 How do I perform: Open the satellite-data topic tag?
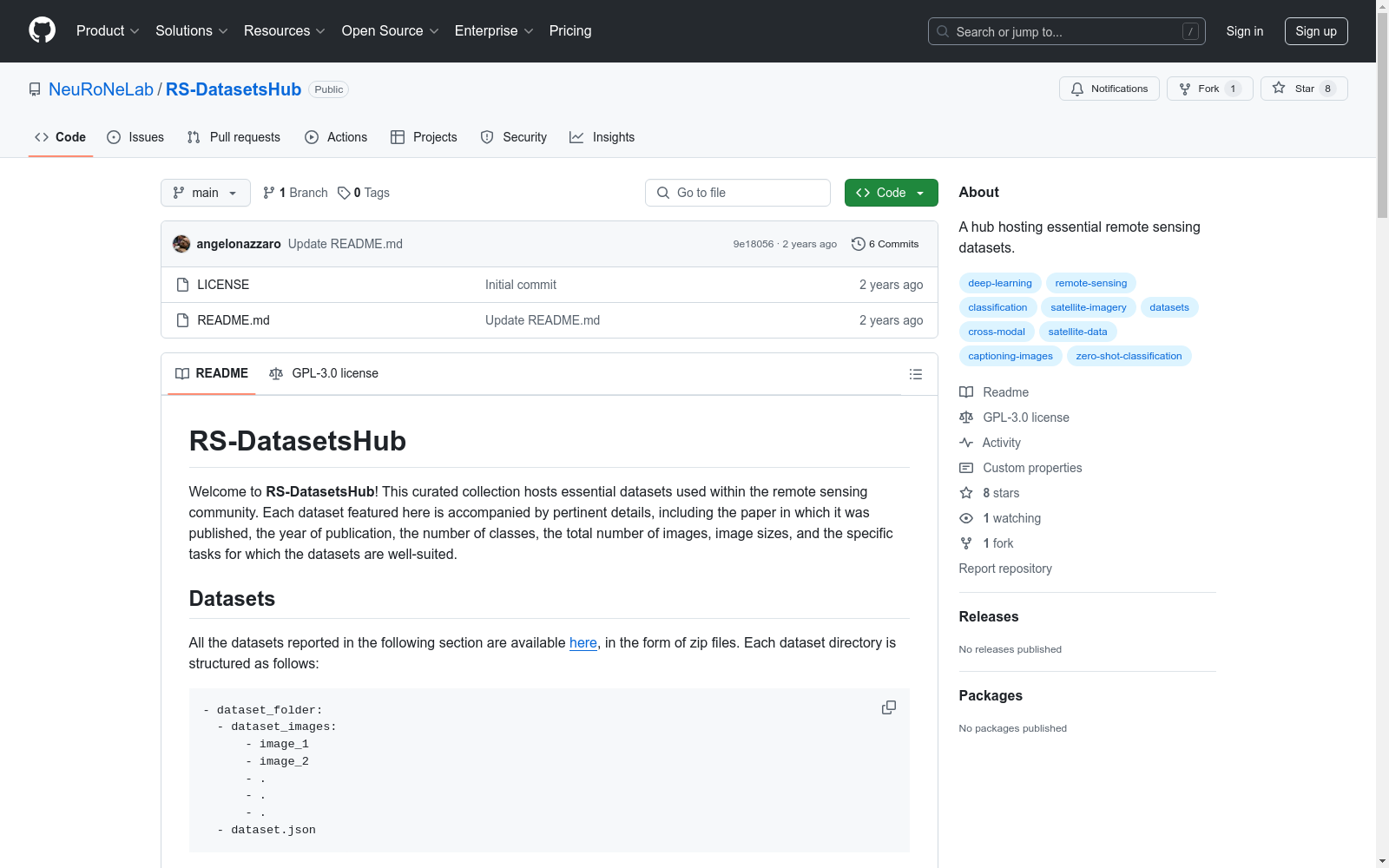click(1077, 332)
